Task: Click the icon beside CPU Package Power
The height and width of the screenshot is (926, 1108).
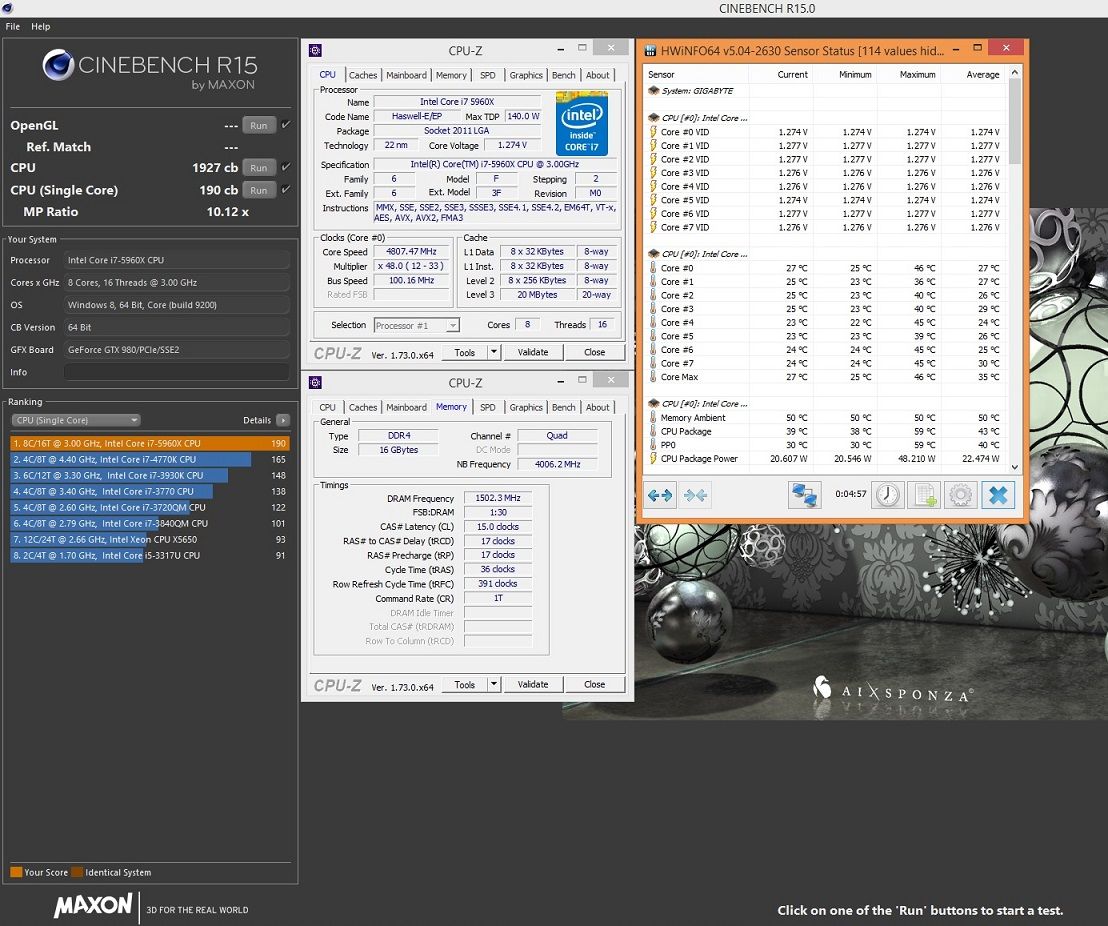Action: (x=653, y=459)
